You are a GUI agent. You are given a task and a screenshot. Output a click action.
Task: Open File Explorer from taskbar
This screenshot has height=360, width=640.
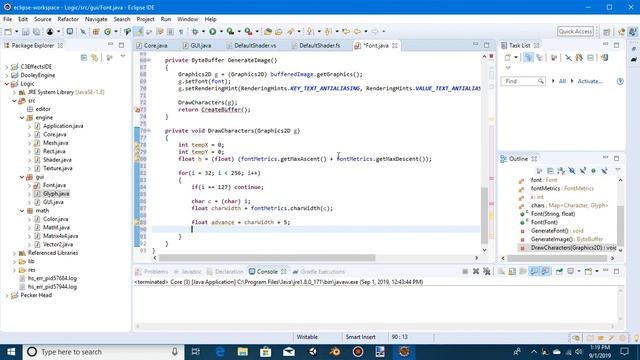coord(242,352)
